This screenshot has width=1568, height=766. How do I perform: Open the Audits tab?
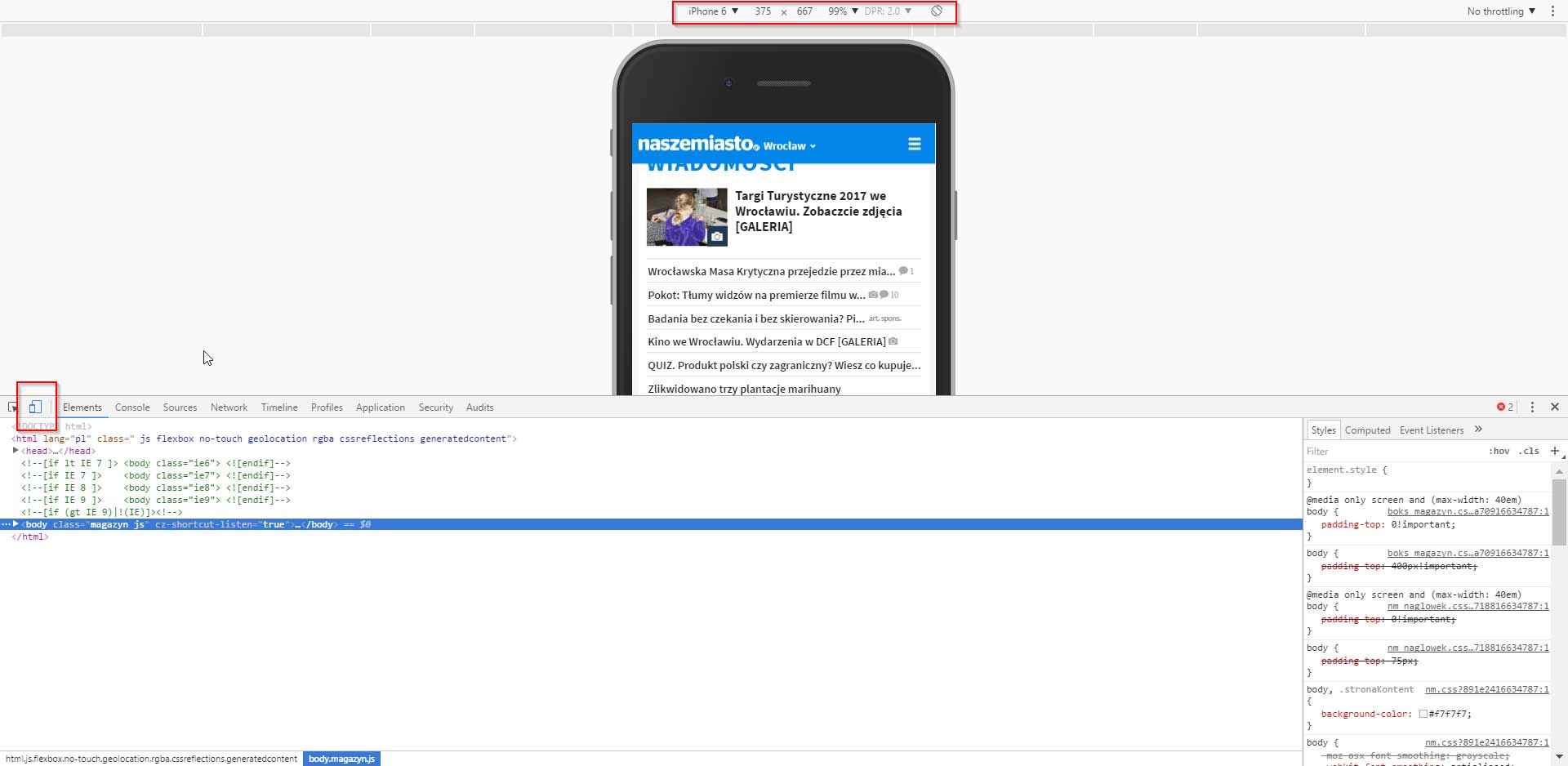pyautogui.click(x=480, y=407)
